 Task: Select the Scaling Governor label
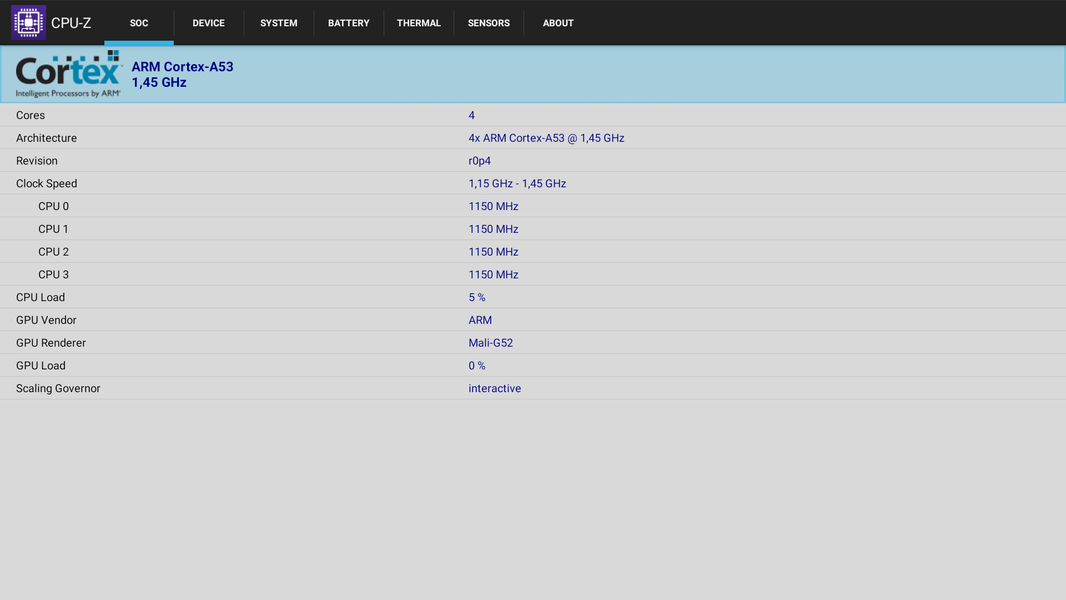pos(58,389)
